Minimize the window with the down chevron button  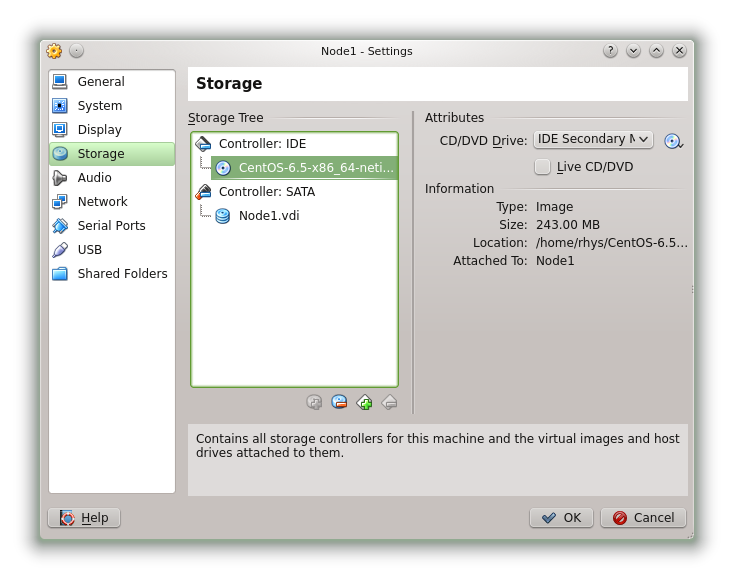click(633, 51)
